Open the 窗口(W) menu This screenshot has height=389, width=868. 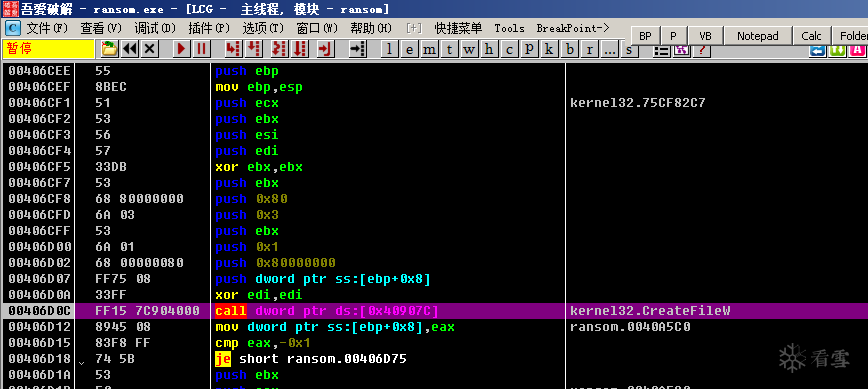click(x=317, y=28)
